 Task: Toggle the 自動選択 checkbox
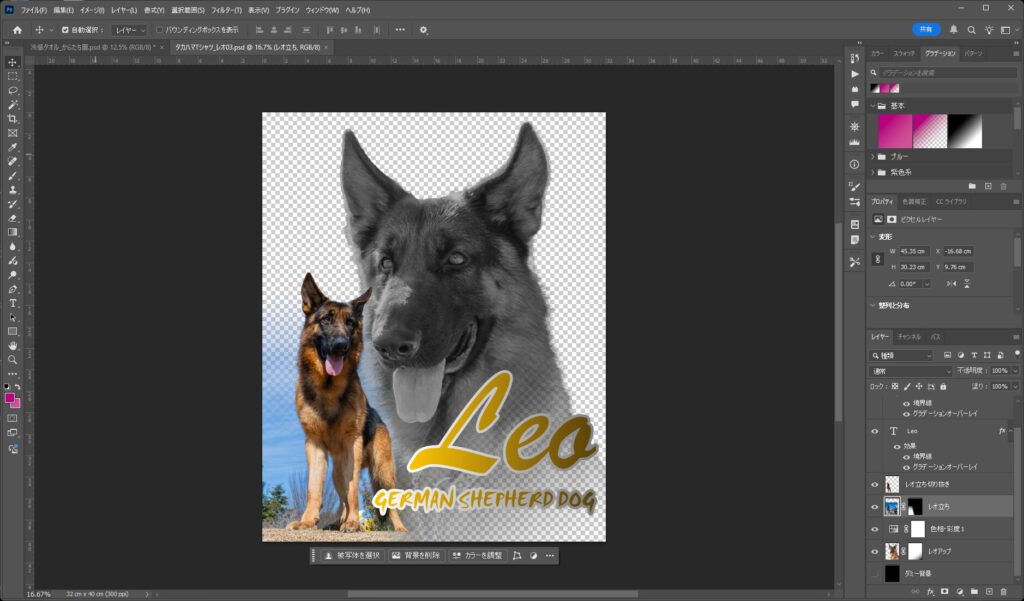click(x=65, y=30)
